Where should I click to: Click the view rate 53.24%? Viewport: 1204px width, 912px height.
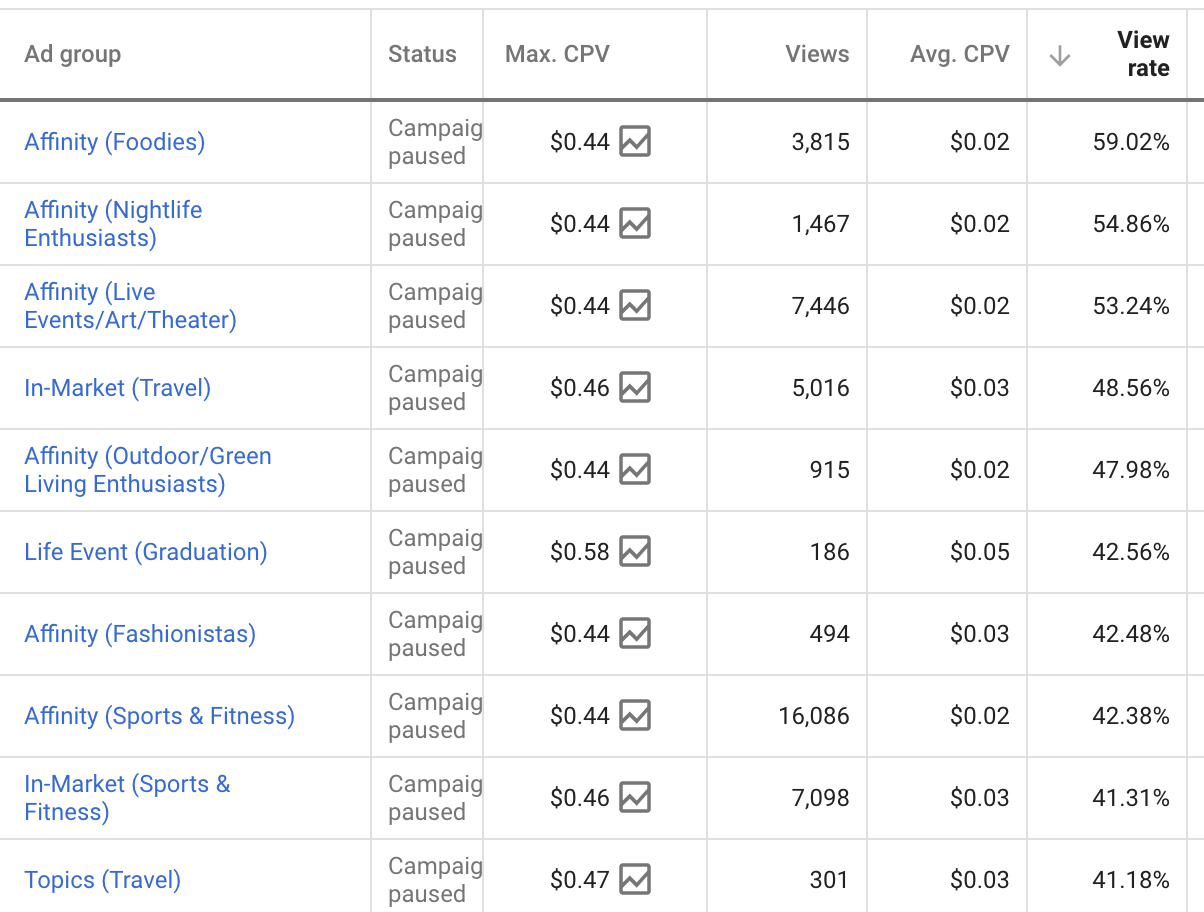tap(1131, 306)
